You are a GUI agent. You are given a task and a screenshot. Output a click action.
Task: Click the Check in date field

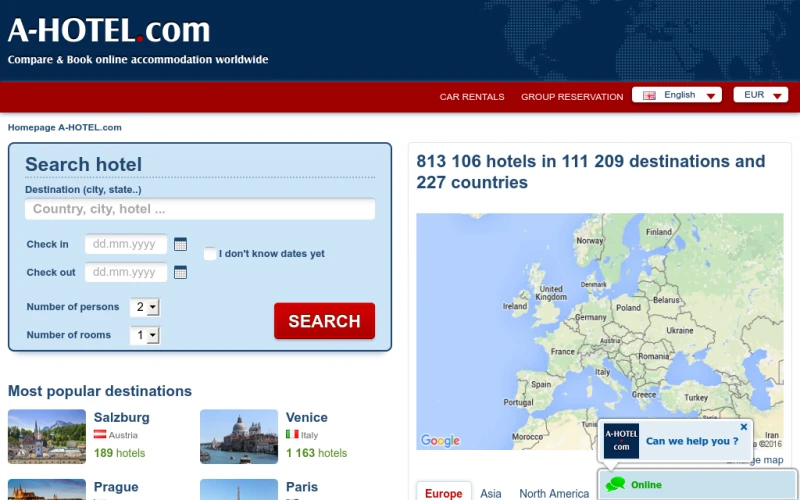(126, 244)
